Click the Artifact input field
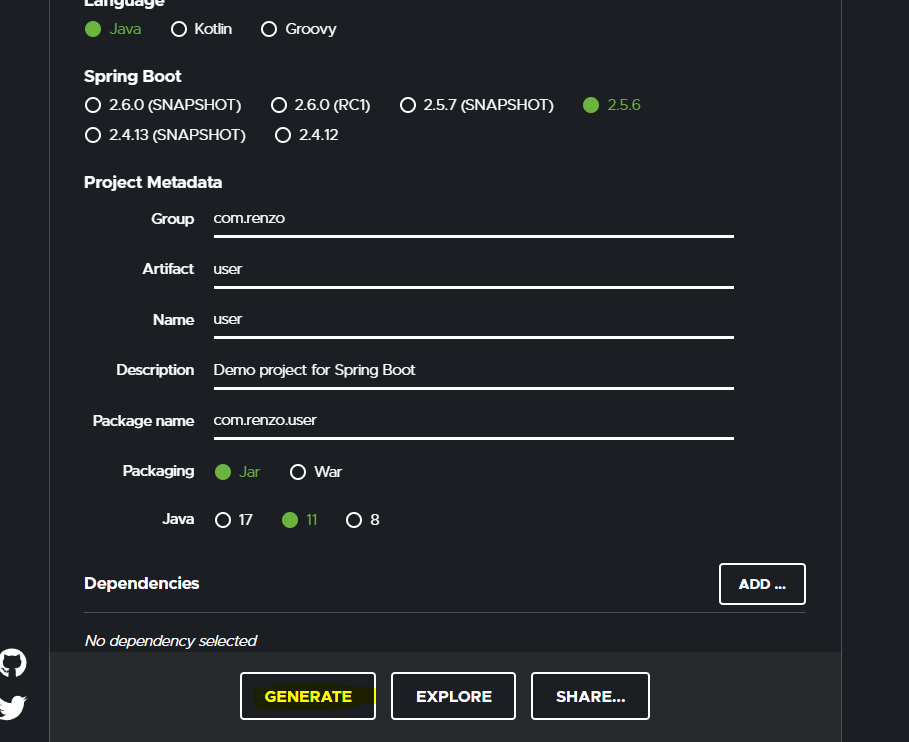 click(x=474, y=270)
